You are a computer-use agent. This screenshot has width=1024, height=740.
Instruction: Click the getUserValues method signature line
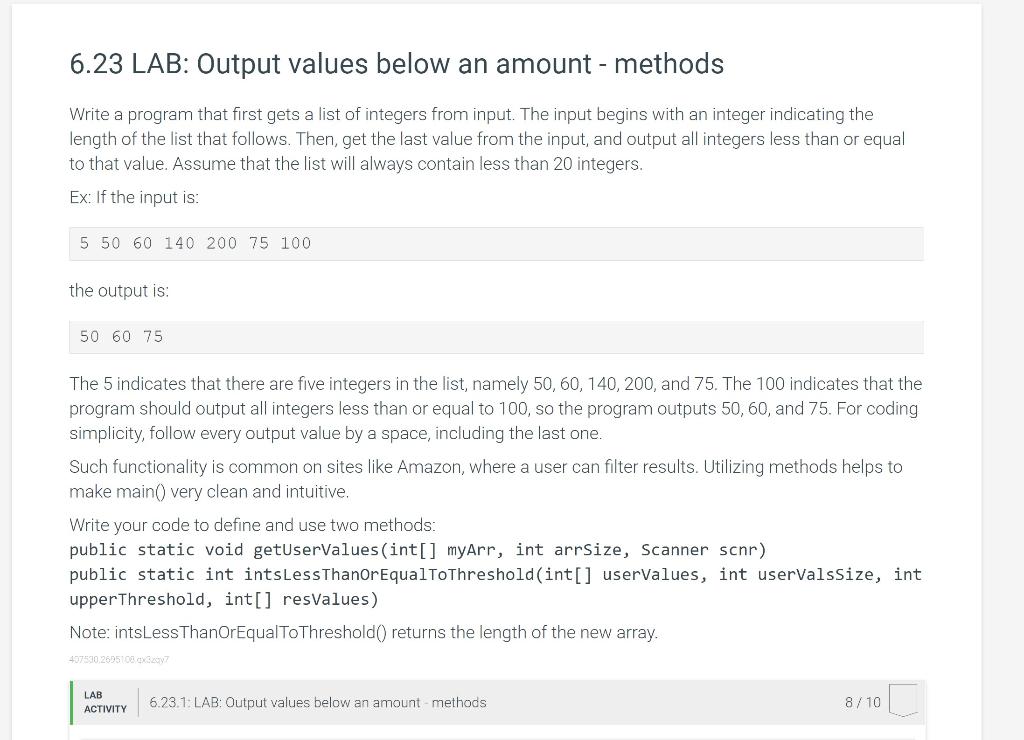(418, 550)
